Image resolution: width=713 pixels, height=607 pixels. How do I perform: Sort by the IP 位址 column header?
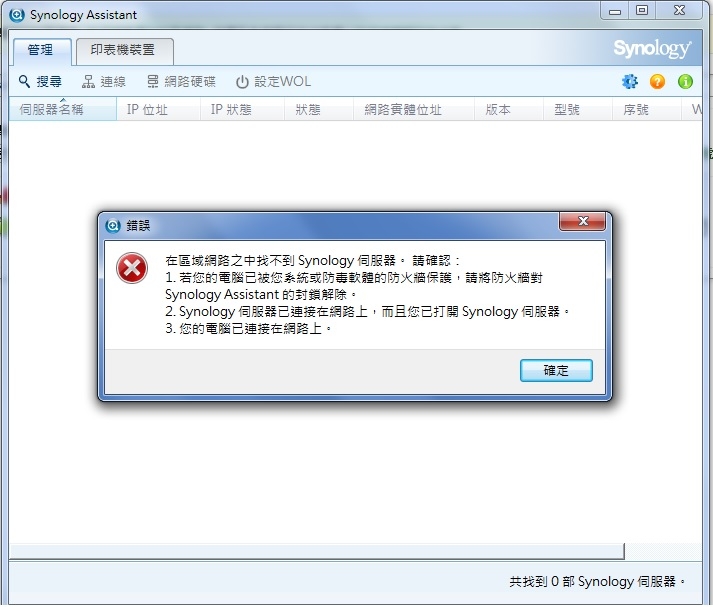pyautogui.click(x=158, y=109)
